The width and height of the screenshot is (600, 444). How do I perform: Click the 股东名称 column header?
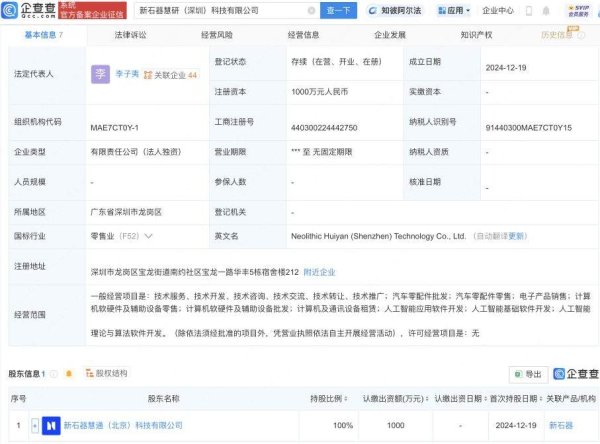163,398
